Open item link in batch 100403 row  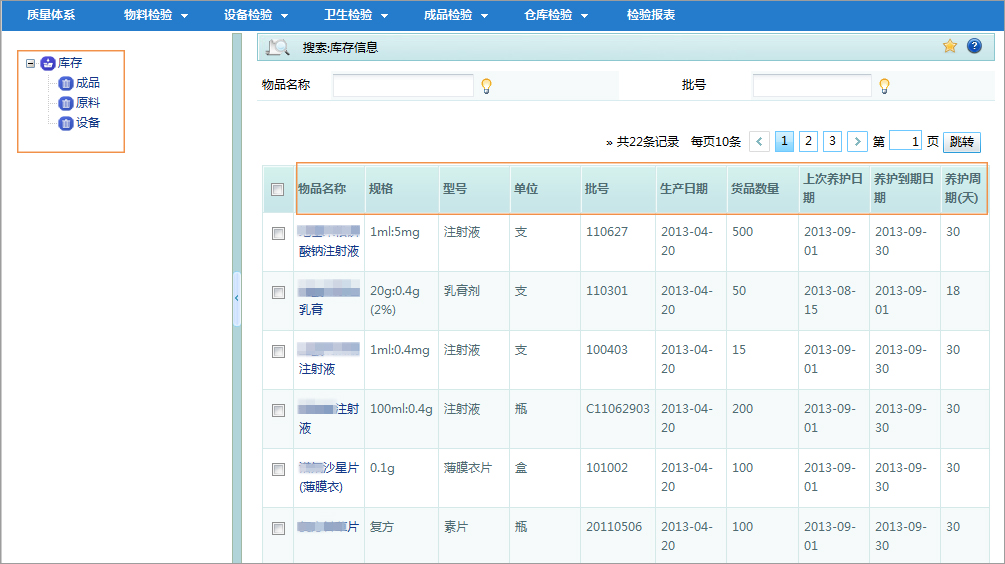(x=328, y=359)
